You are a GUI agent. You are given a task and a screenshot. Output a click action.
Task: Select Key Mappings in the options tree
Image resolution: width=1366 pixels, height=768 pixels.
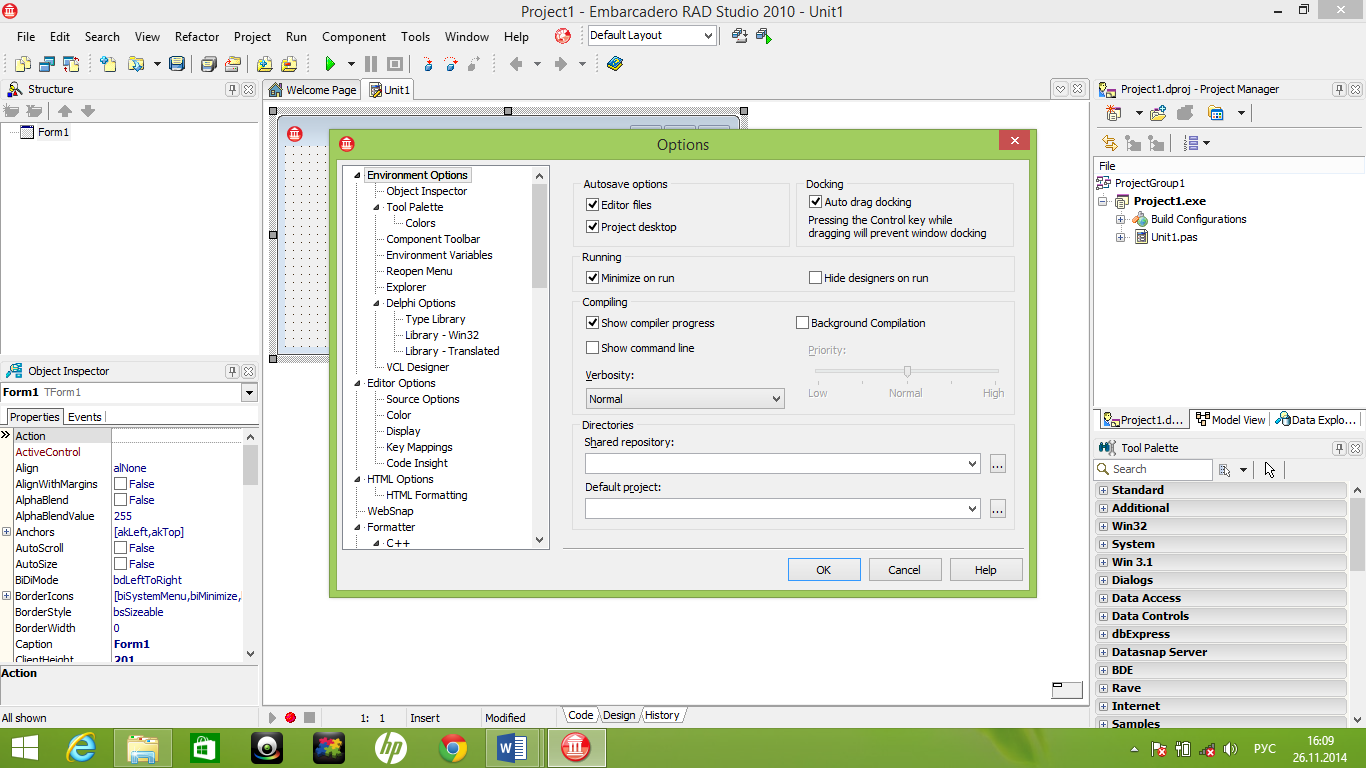click(419, 447)
